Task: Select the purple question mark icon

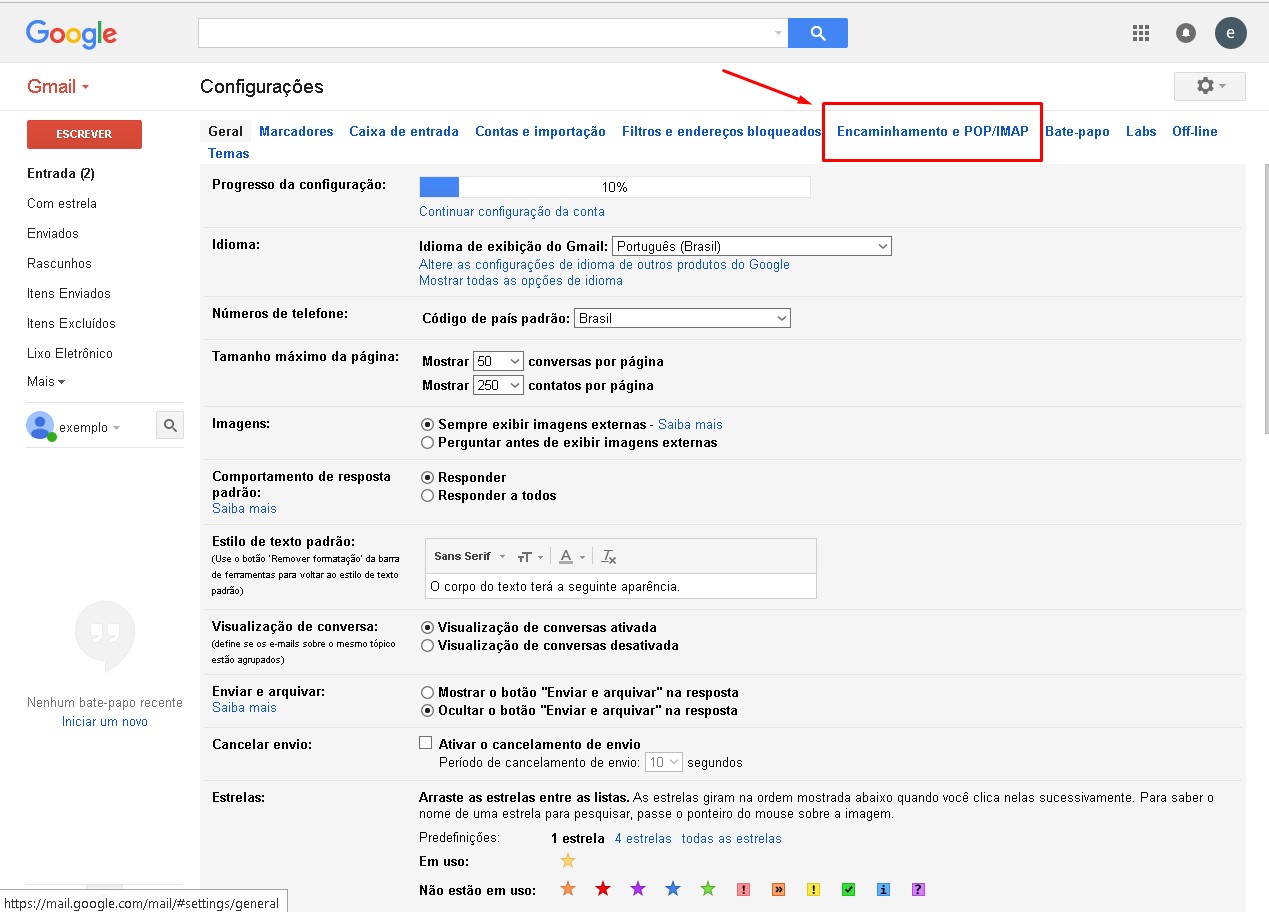Action: coord(918,889)
